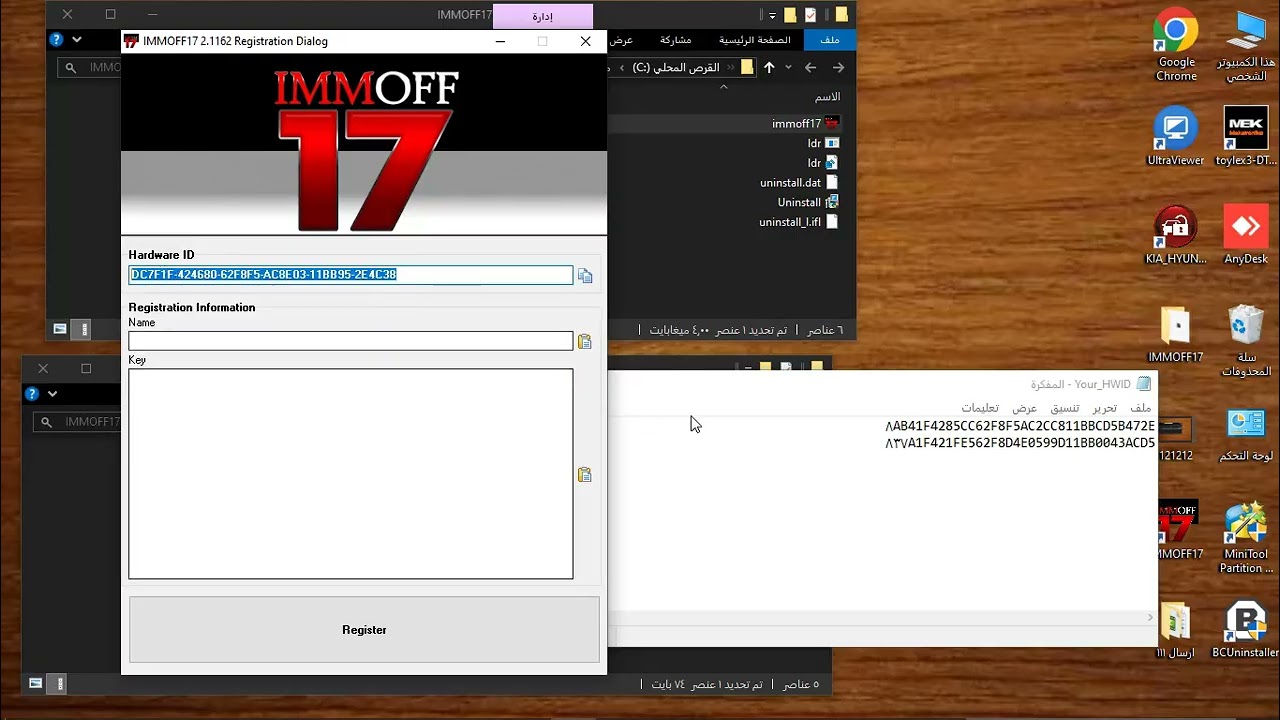This screenshot has height=720, width=1280.
Task: Click into the Key text area
Action: point(350,474)
